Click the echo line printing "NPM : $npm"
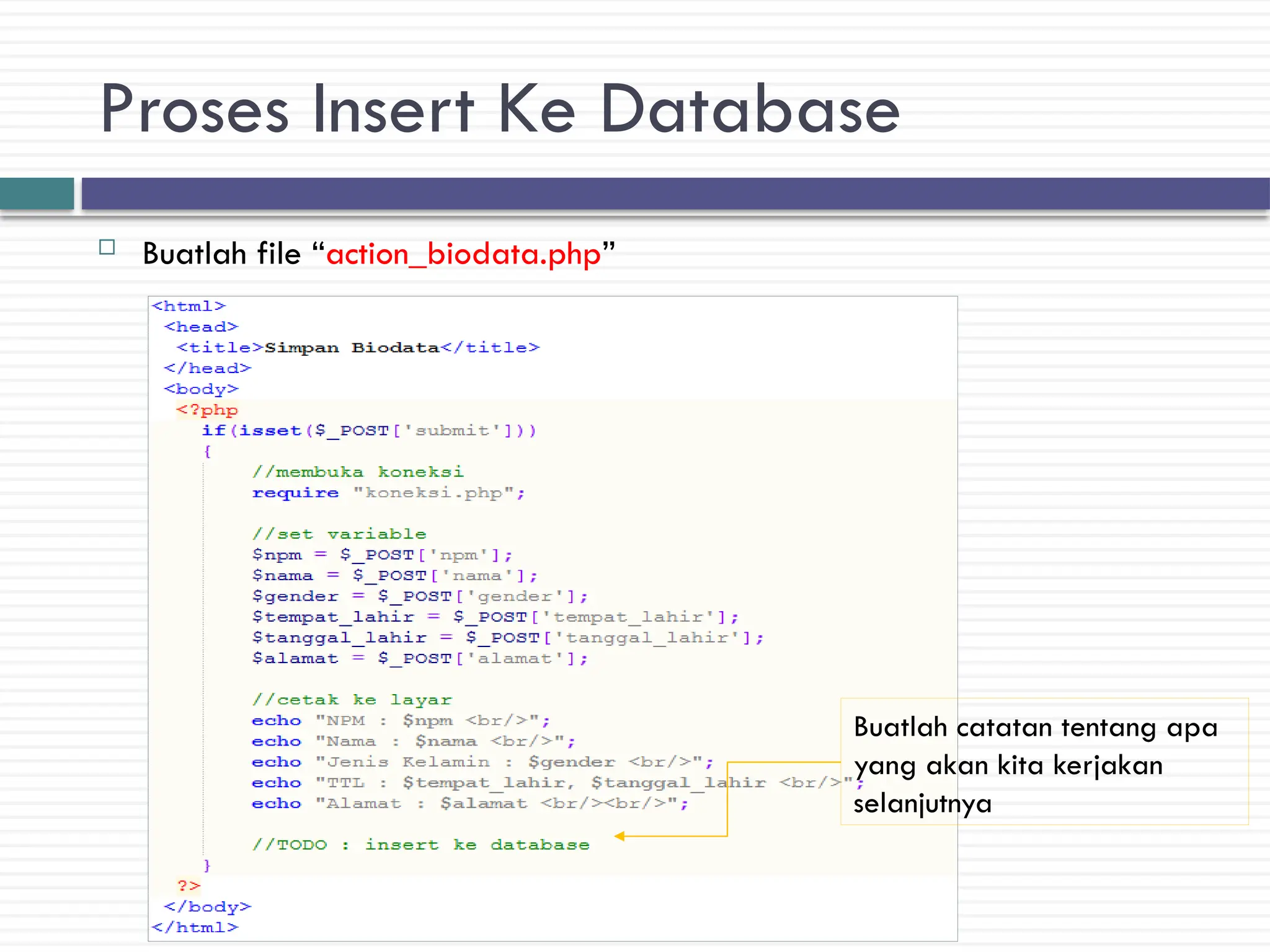The width and height of the screenshot is (1270, 952). click(401, 721)
